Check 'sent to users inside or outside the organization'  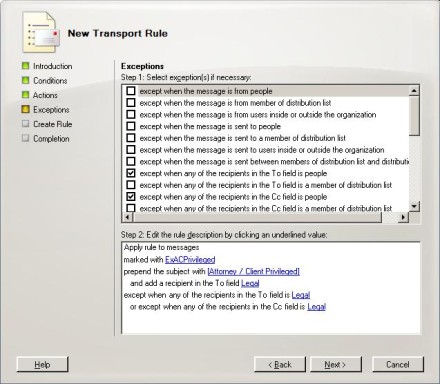(131, 149)
